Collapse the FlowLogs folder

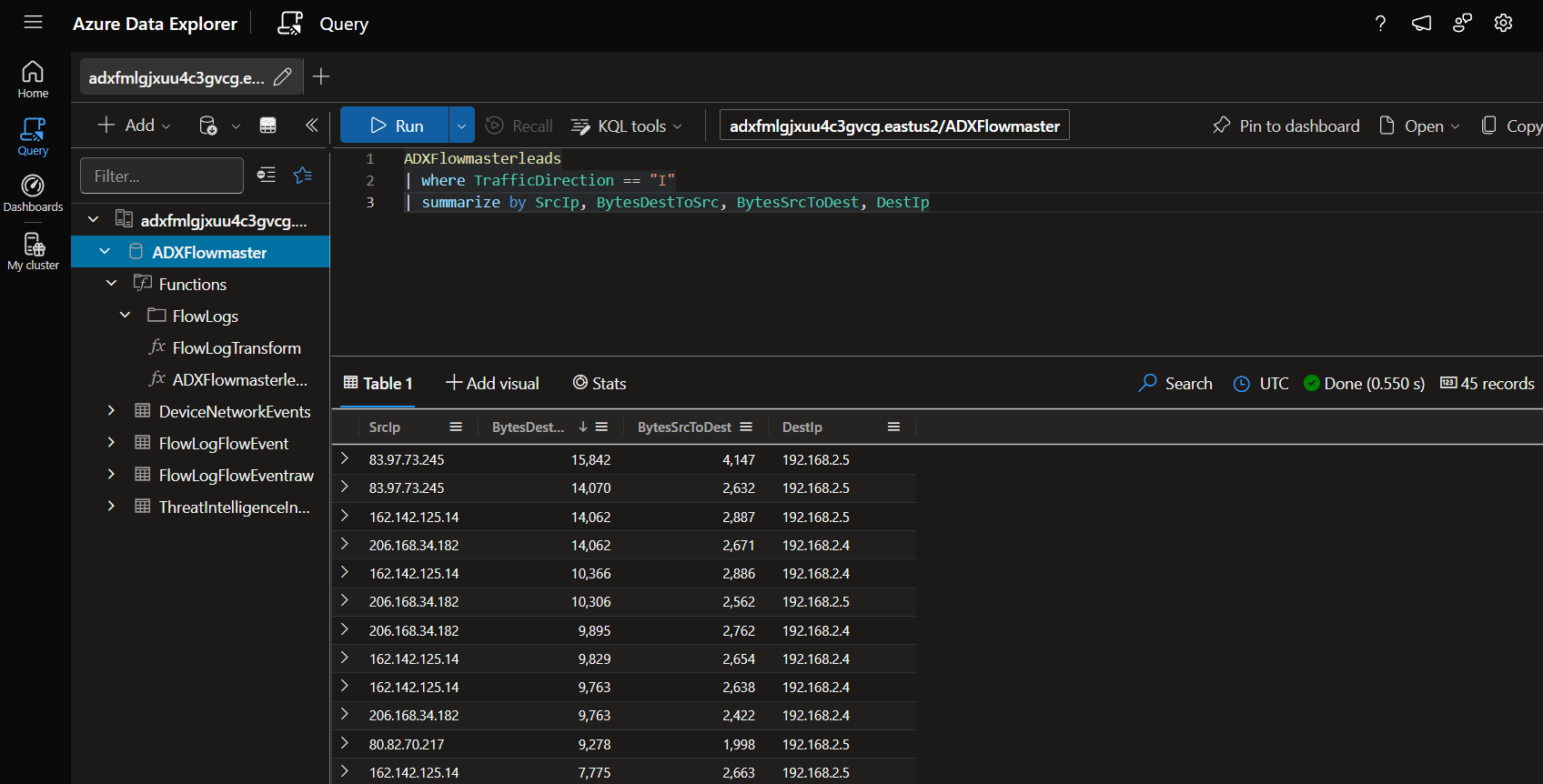tap(125, 315)
